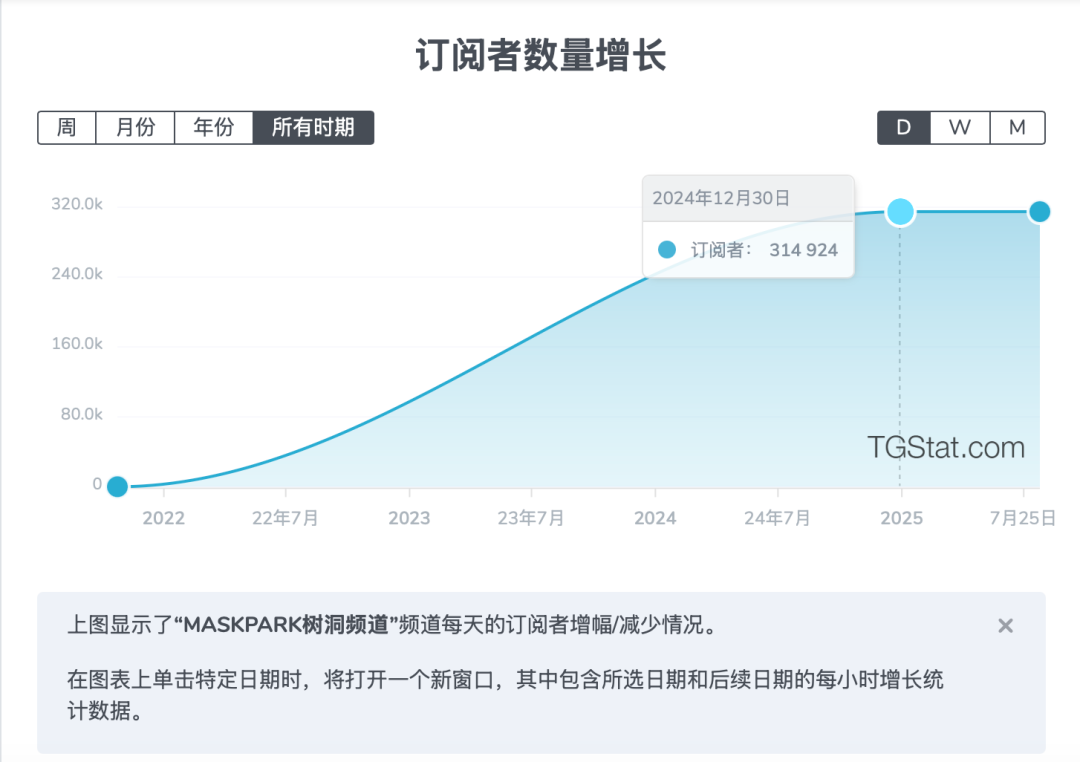Image resolution: width=1080 pixels, height=762 pixels.
Task: Click the 22年7月 x-axis label
Action: tap(285, 518)
